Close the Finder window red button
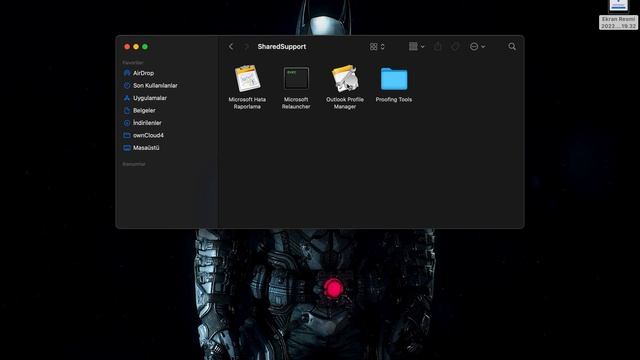 [x=127, y=47]
